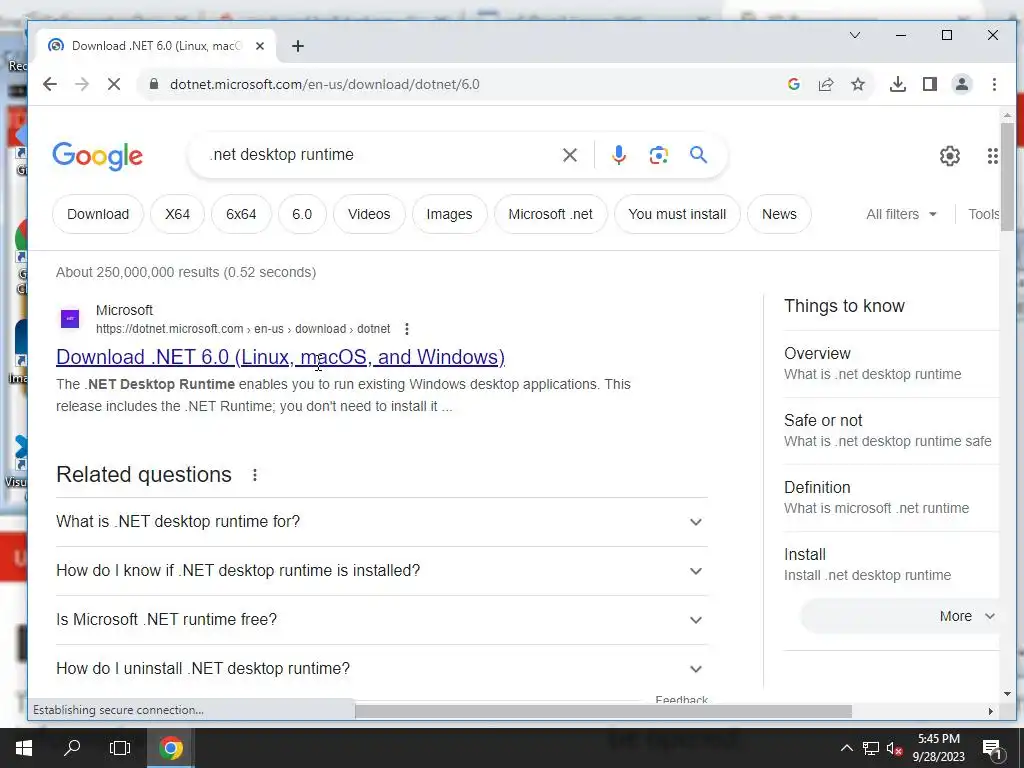Expand Is Microsoft .NET runtime free
This screenshot has height=768, width=1024.
(381, 620)
